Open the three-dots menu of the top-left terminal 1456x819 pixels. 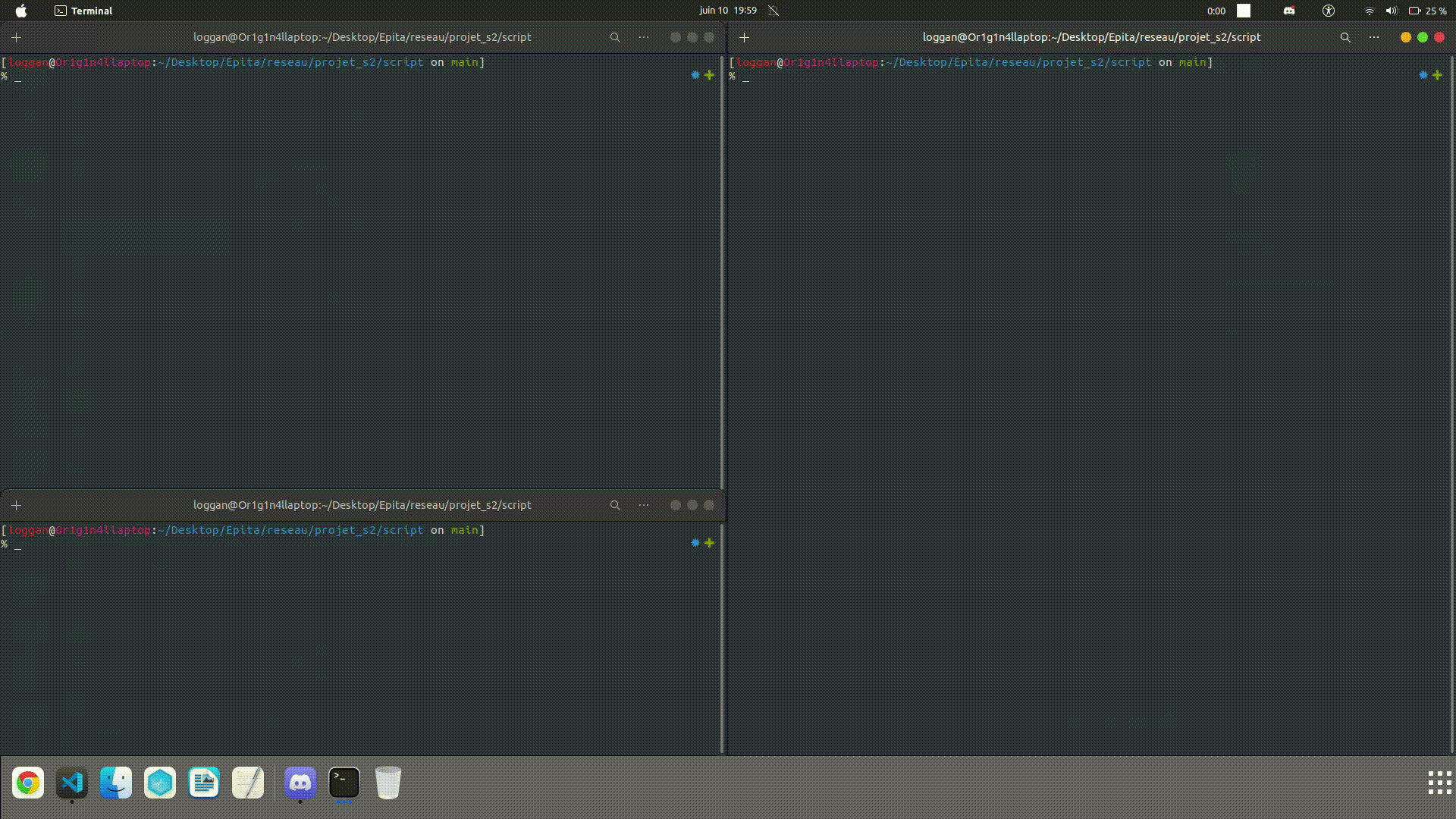[x=644, y=37]
